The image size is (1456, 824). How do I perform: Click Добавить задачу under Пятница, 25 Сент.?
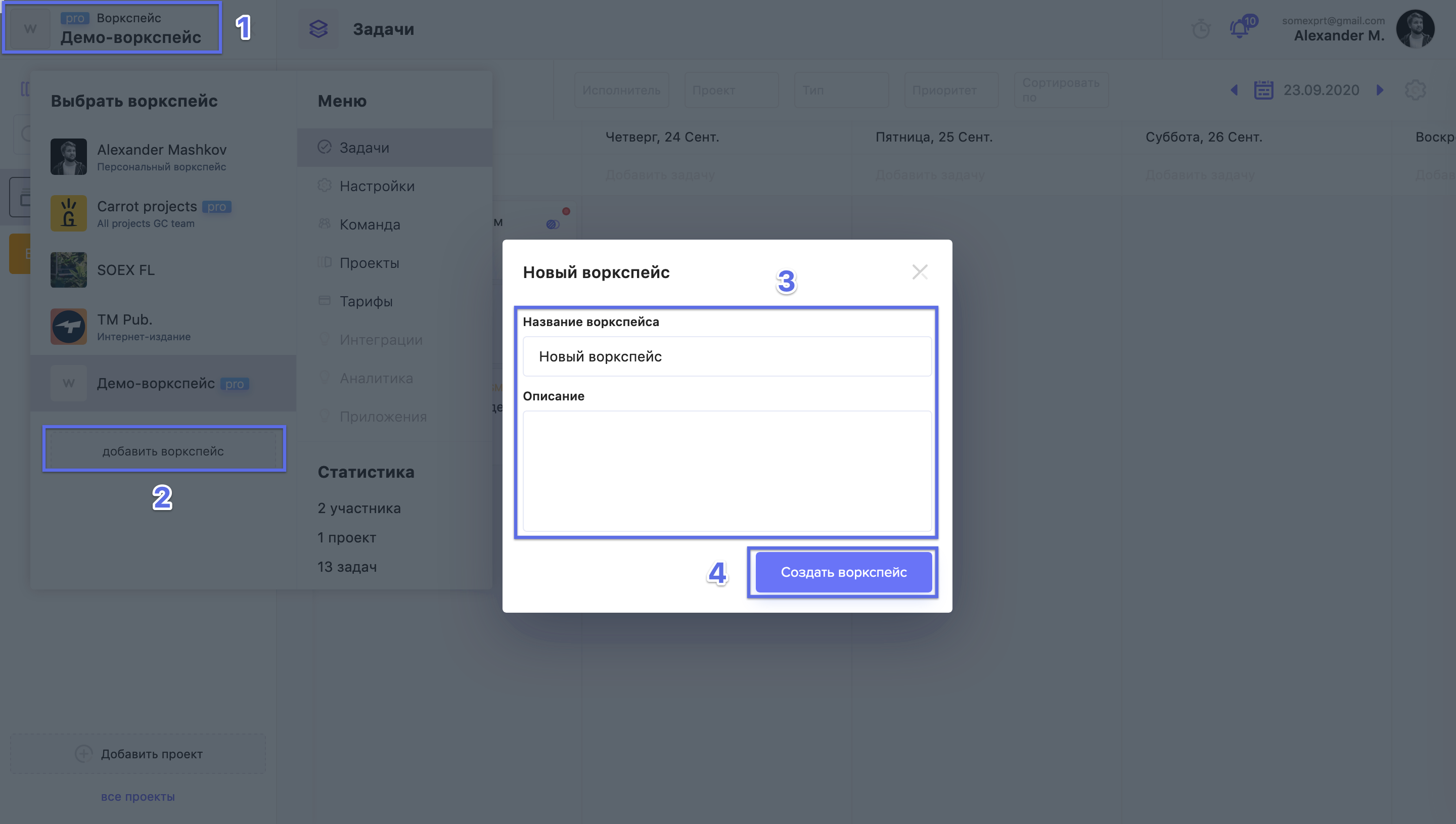(930, 175)
